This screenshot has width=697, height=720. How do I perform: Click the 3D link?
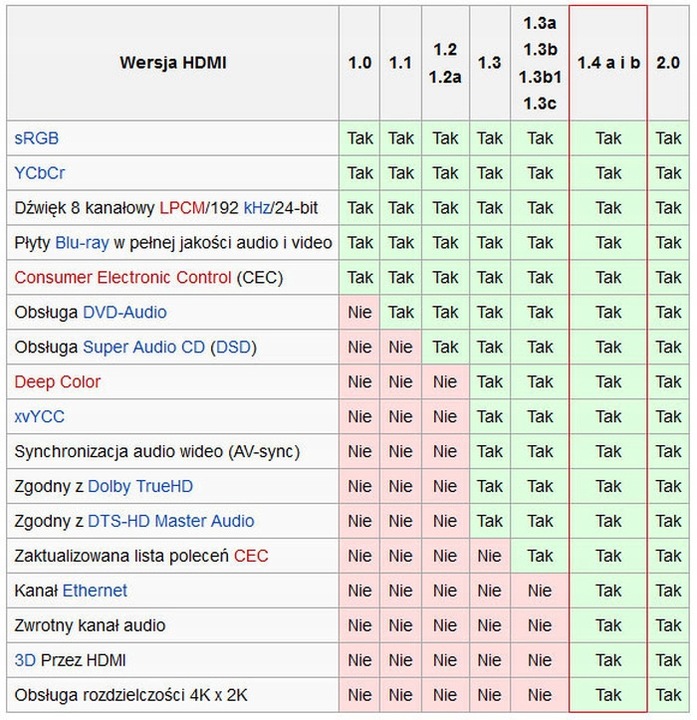[x=25, y=660]
